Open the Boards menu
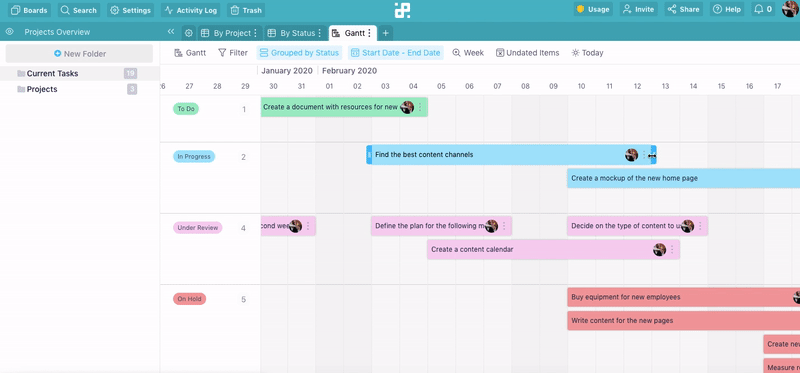The width and height of the screenshot is (800, 373). (30, 10)
